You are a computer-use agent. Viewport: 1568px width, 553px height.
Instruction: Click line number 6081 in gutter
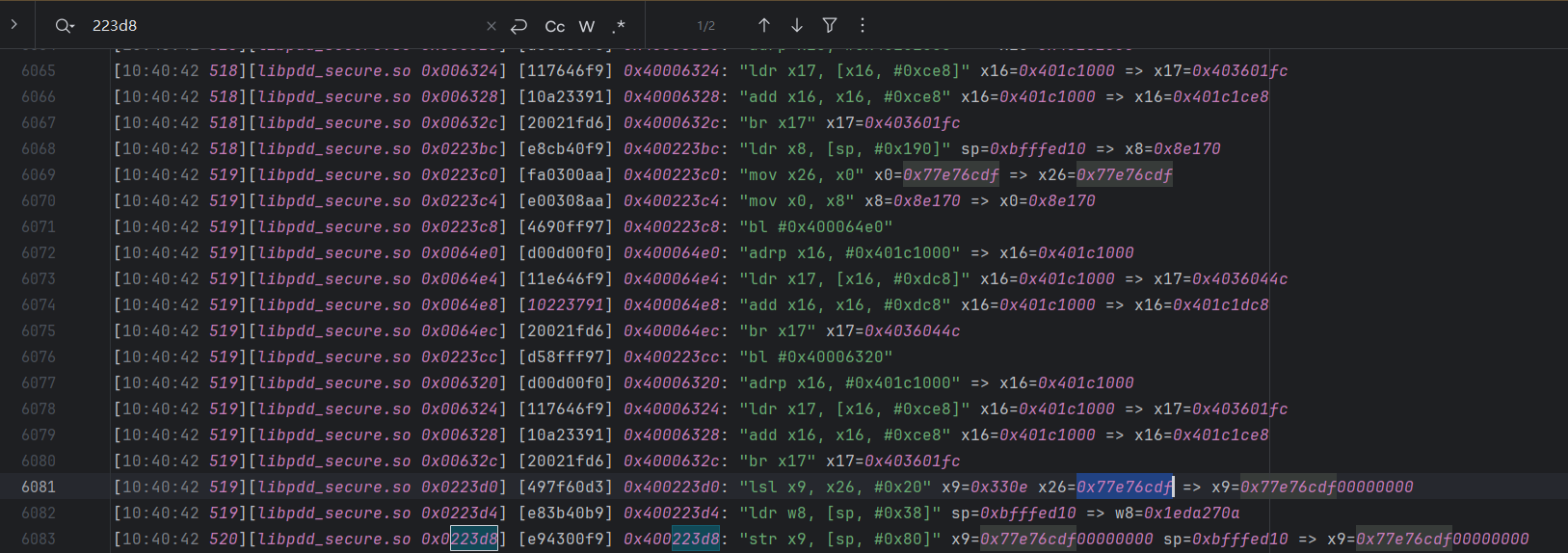tap(39, 487)
